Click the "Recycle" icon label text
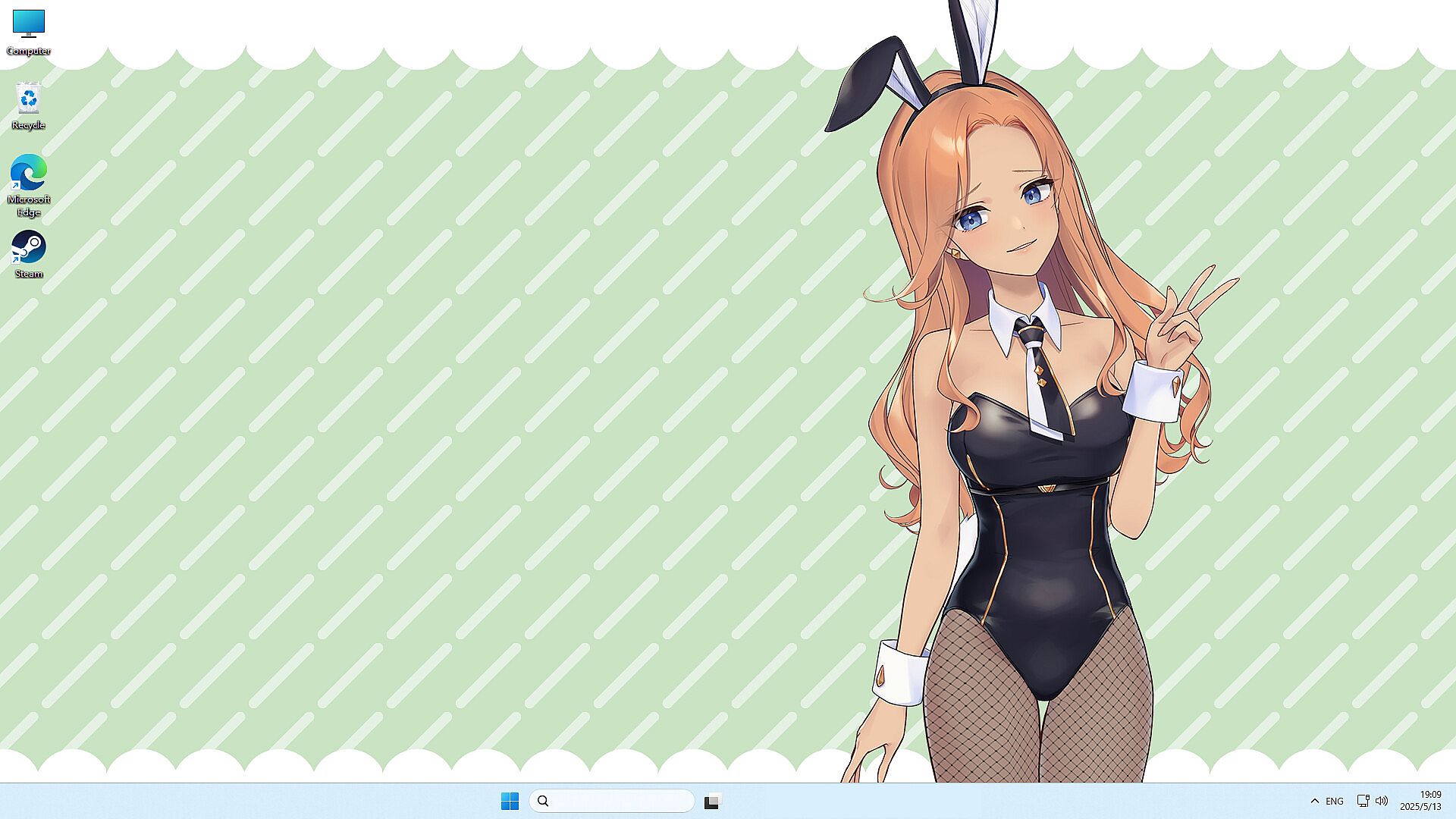This screenshot has width=1456, height=819. pyautogui.click(x=29, y=125)
